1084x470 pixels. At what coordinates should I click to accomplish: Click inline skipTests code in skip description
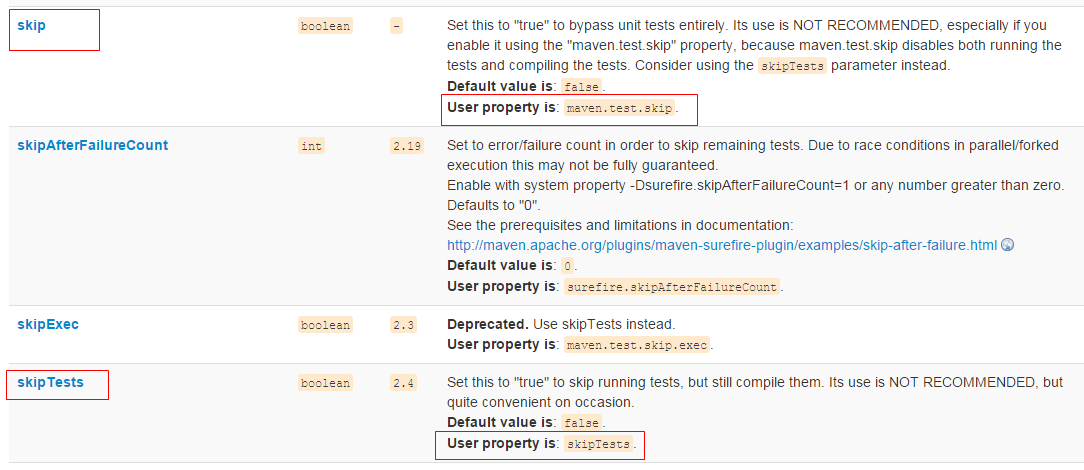[x=792, y=67]
